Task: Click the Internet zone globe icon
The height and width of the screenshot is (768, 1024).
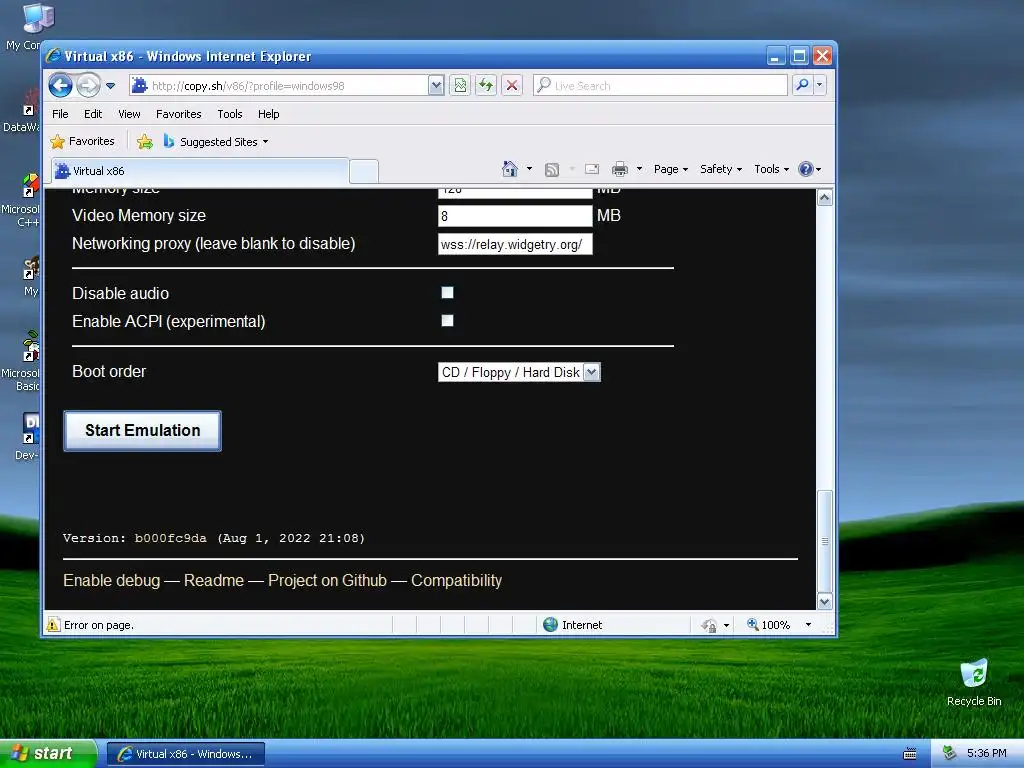Action: [x=551, y=625]
